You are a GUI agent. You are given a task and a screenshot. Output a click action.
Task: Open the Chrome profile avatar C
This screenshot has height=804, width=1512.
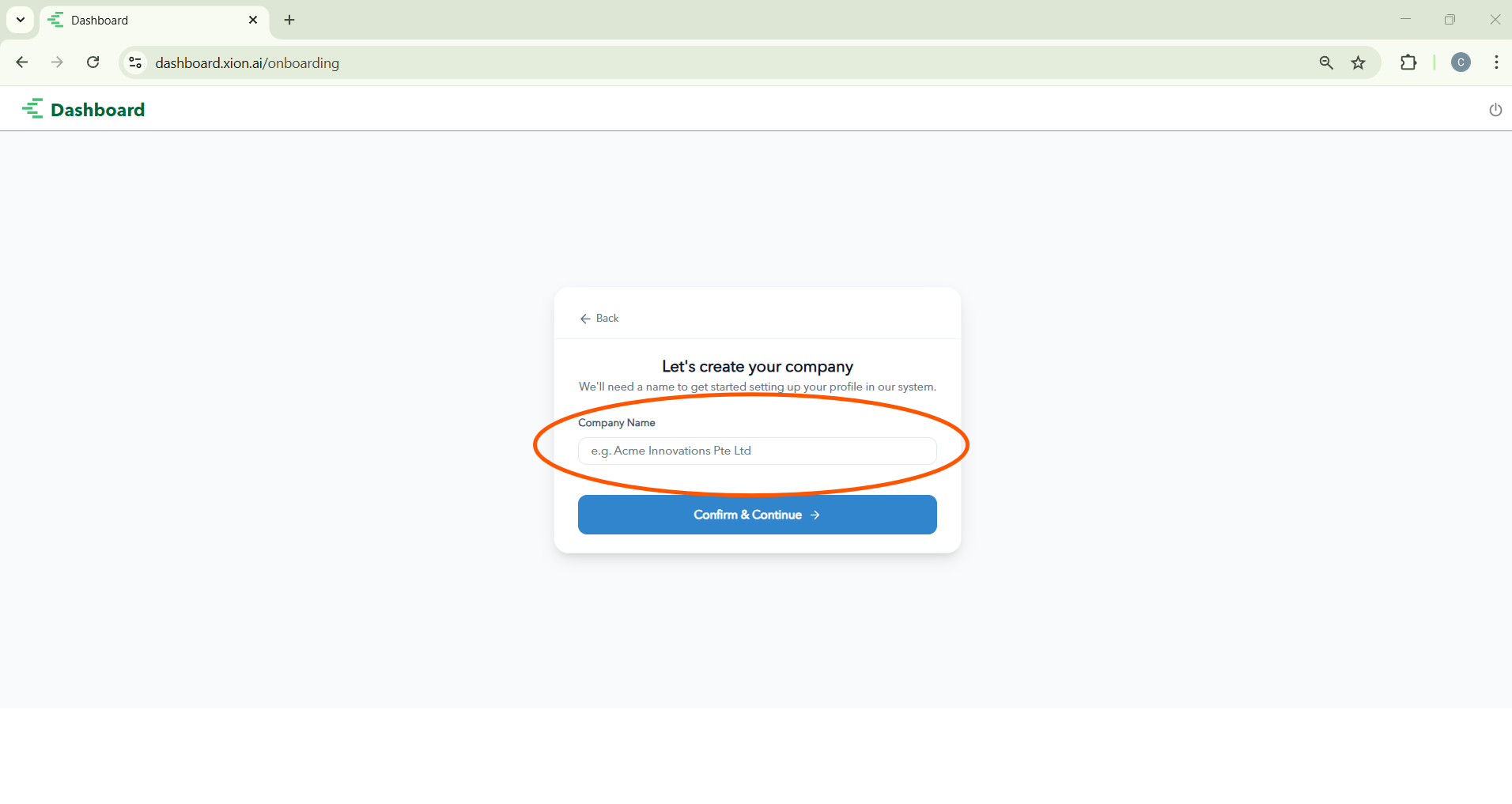click(1461, 62)
